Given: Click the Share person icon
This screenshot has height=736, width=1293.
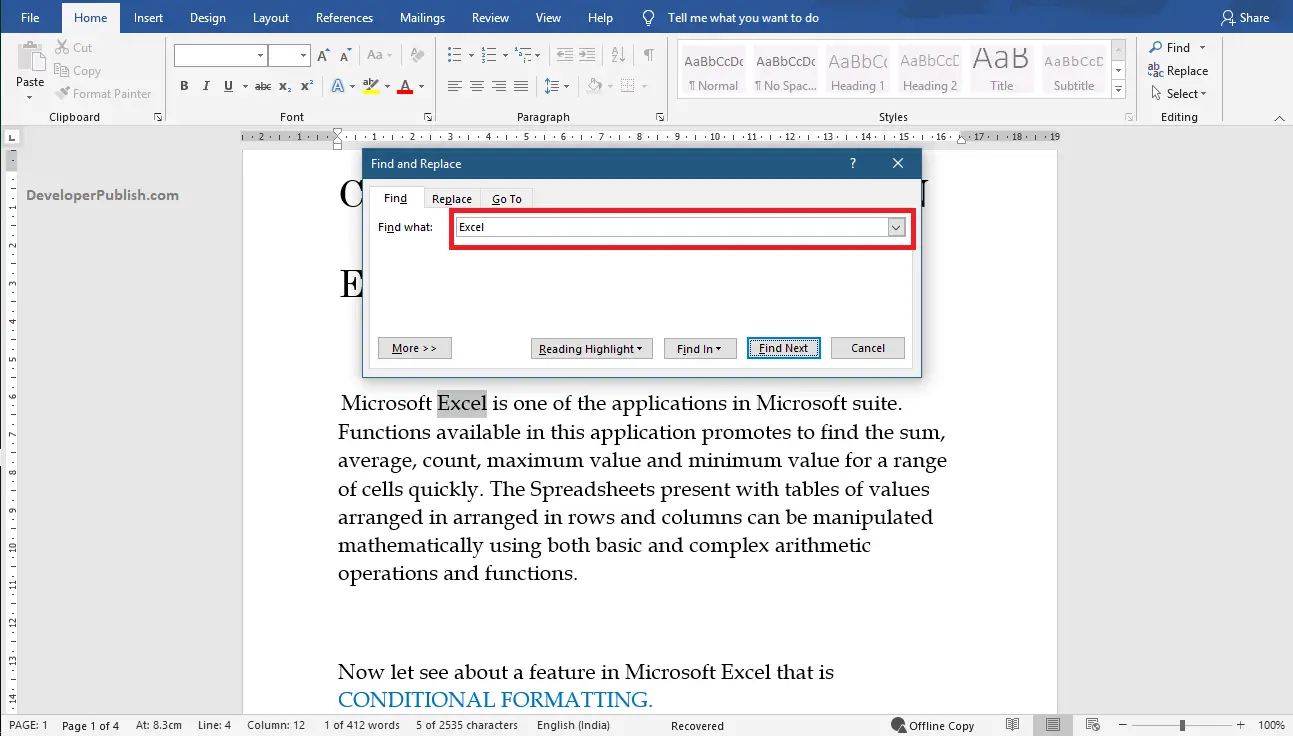Looking at the screenshot, I should pyautogui.click(x=1228, y=18).
